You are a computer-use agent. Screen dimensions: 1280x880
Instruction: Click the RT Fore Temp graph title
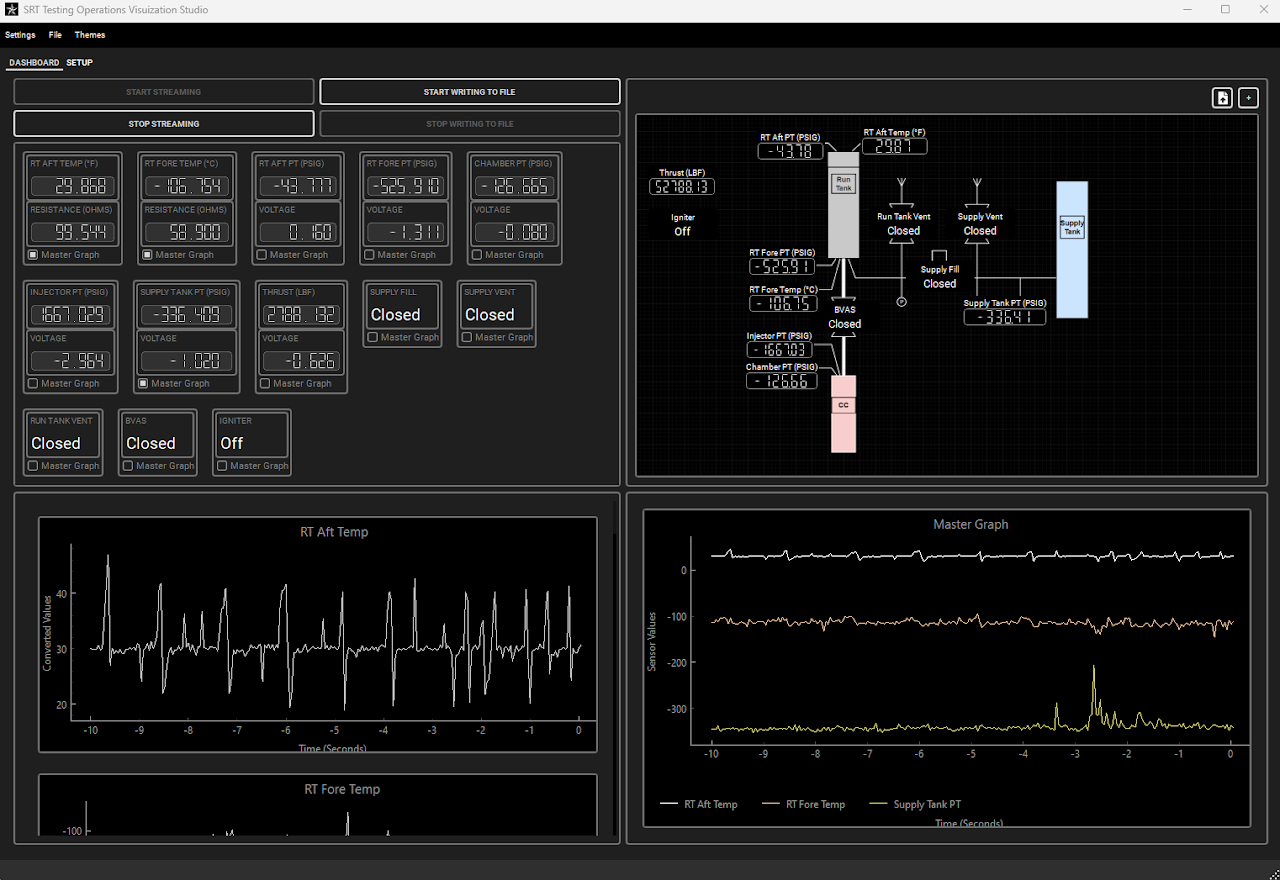[x=342, y=789]
